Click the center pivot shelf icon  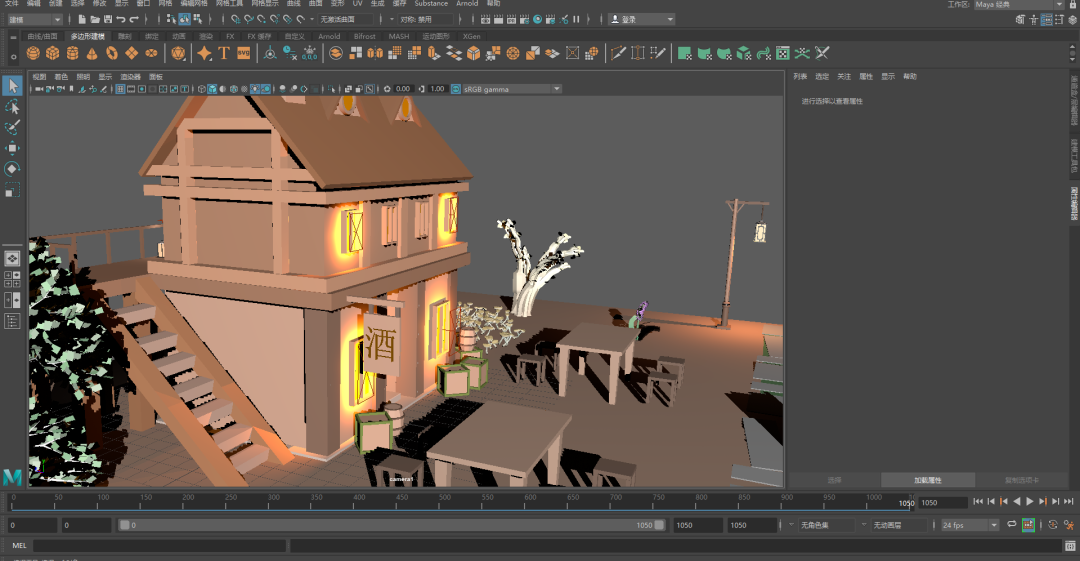(270, 53)
